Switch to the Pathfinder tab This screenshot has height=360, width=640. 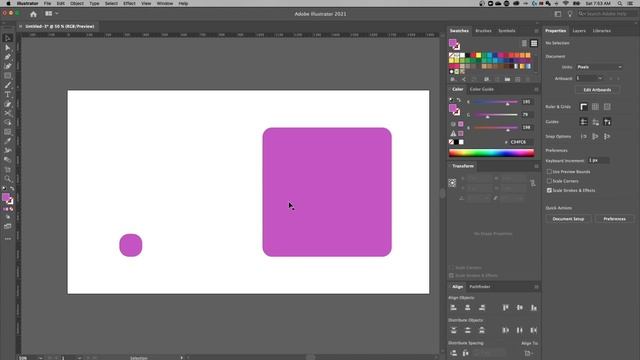[x=480, y=287]
